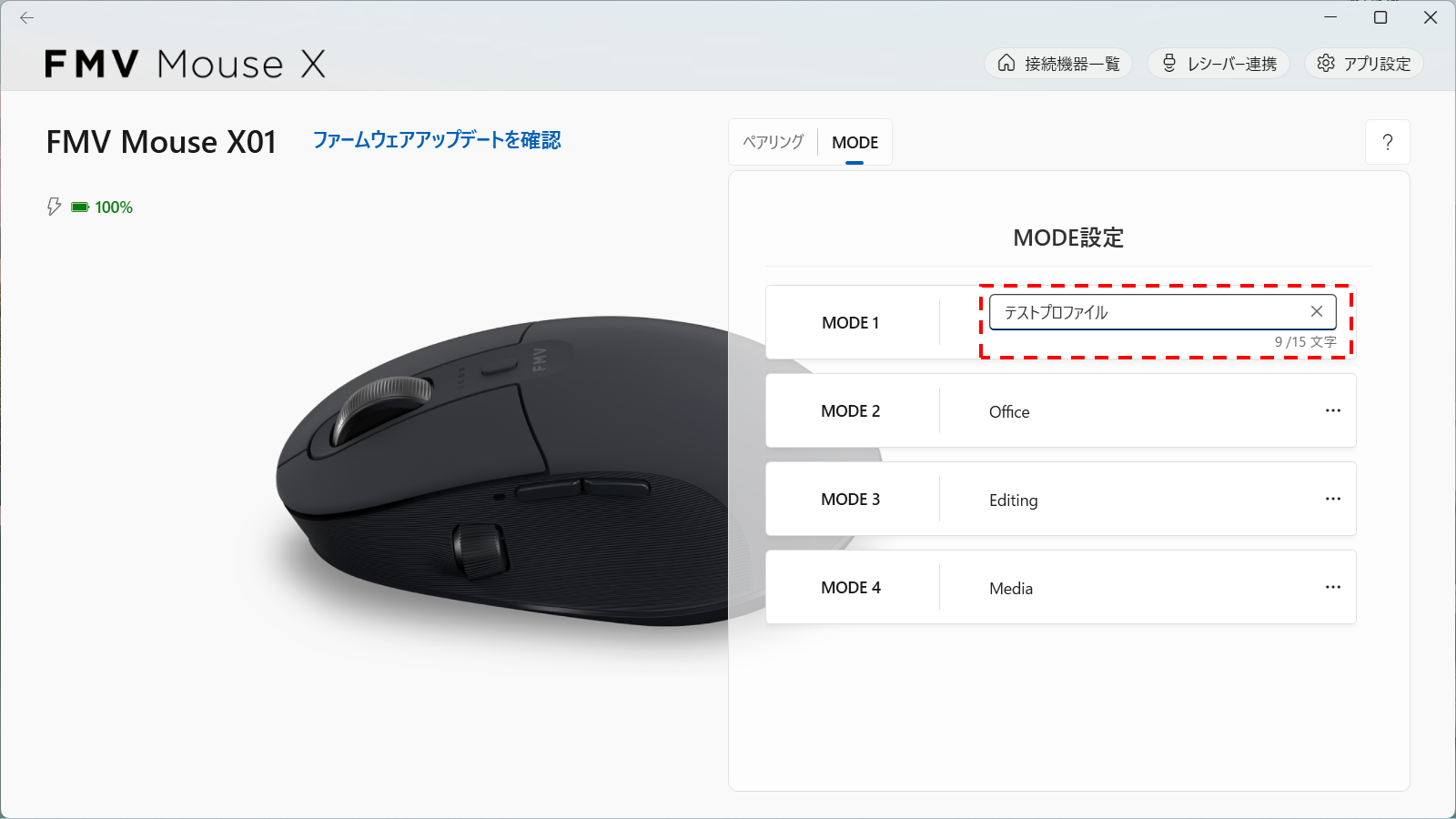Minimize the application window
The width and height of the screenshot is (1456, 819).
(x=1330, y=17)
